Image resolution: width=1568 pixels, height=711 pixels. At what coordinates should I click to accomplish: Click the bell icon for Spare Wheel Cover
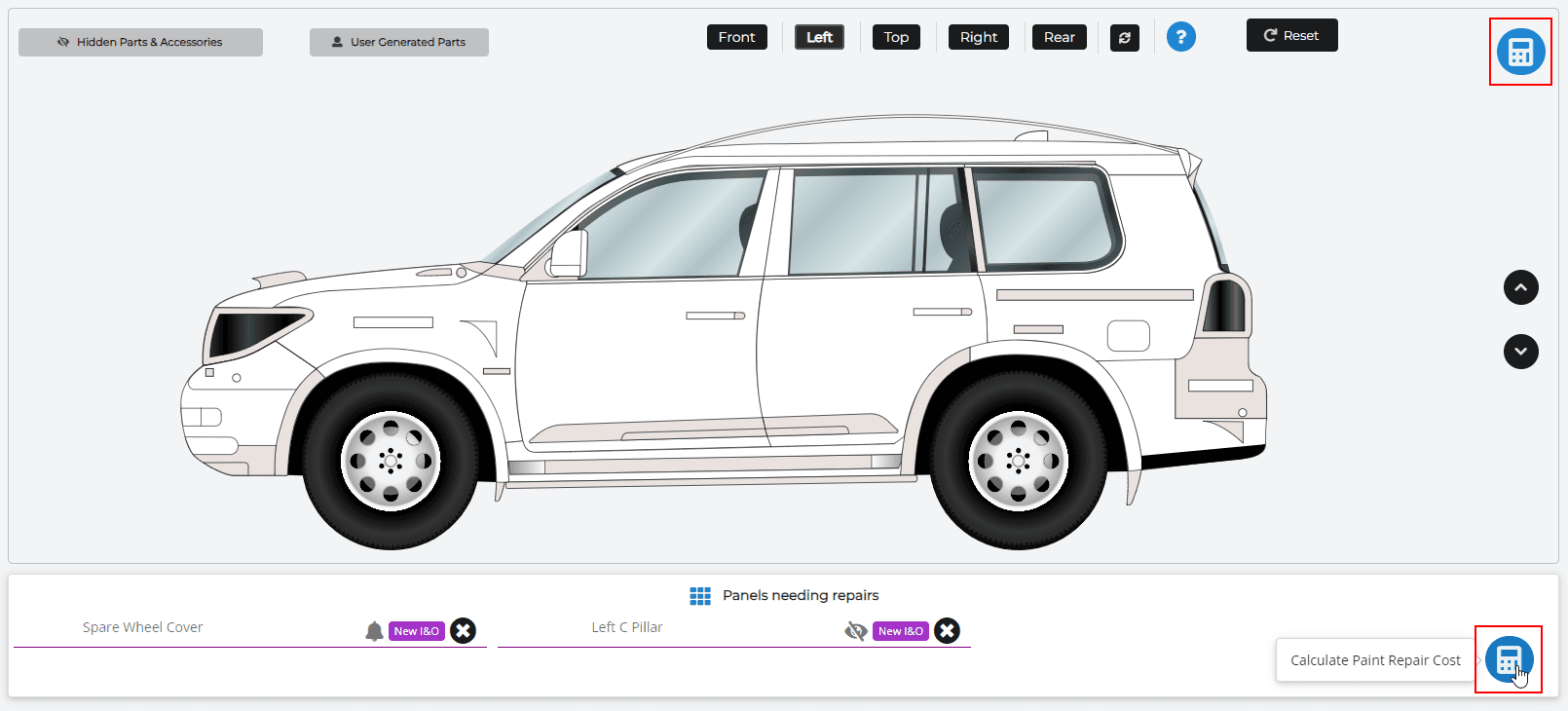pyautogui.click(x=374, y=631)
